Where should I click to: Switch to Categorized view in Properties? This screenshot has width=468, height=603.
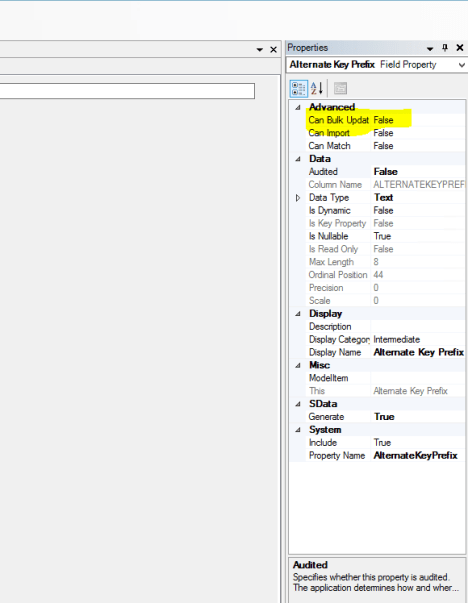298,88
